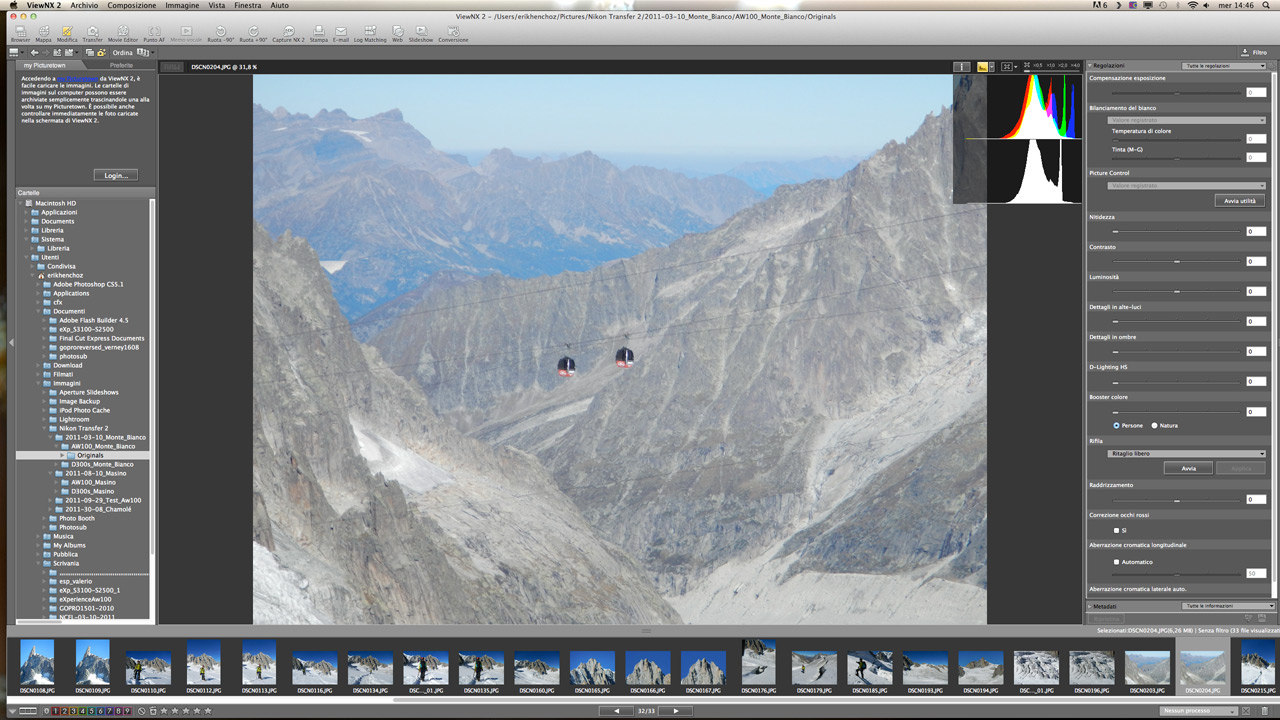Open the Browser view from toolbar

click(20, 34)
